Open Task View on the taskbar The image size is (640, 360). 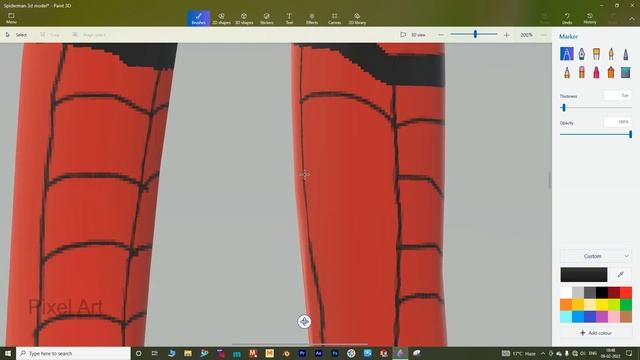(x=155, y=353)
